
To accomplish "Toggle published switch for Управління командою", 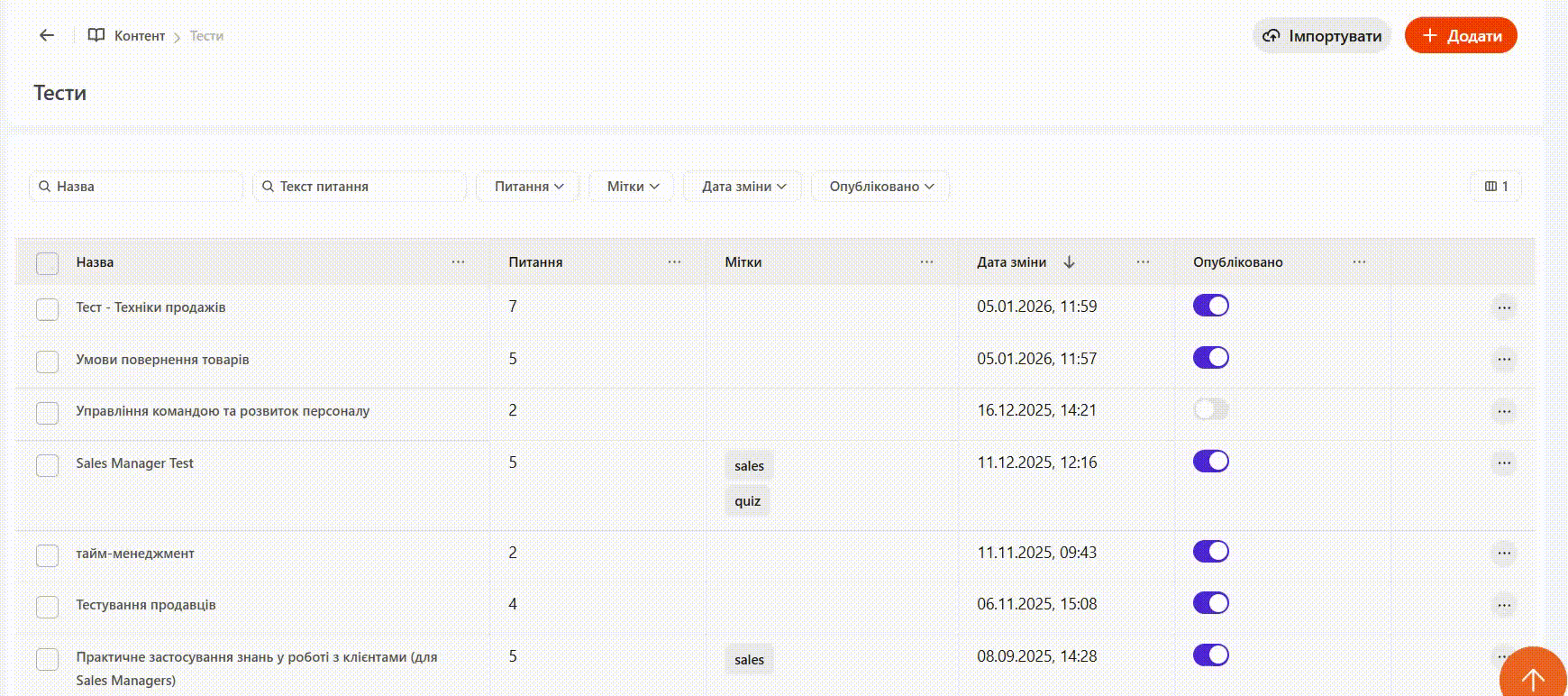I will click(x=1210, y=410).
